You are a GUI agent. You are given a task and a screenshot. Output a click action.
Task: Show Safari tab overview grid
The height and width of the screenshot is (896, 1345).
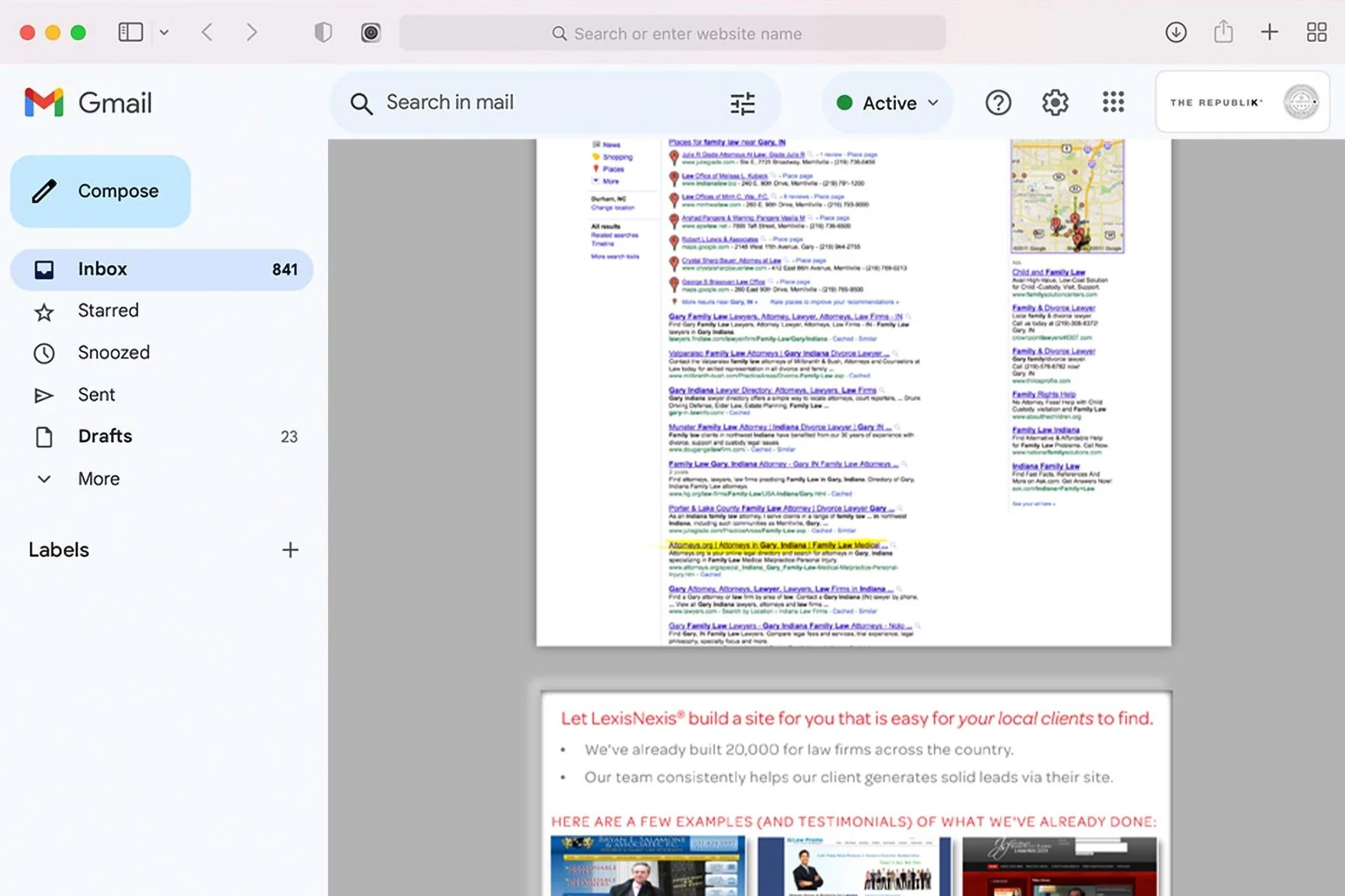click(x=1317, y=33)
